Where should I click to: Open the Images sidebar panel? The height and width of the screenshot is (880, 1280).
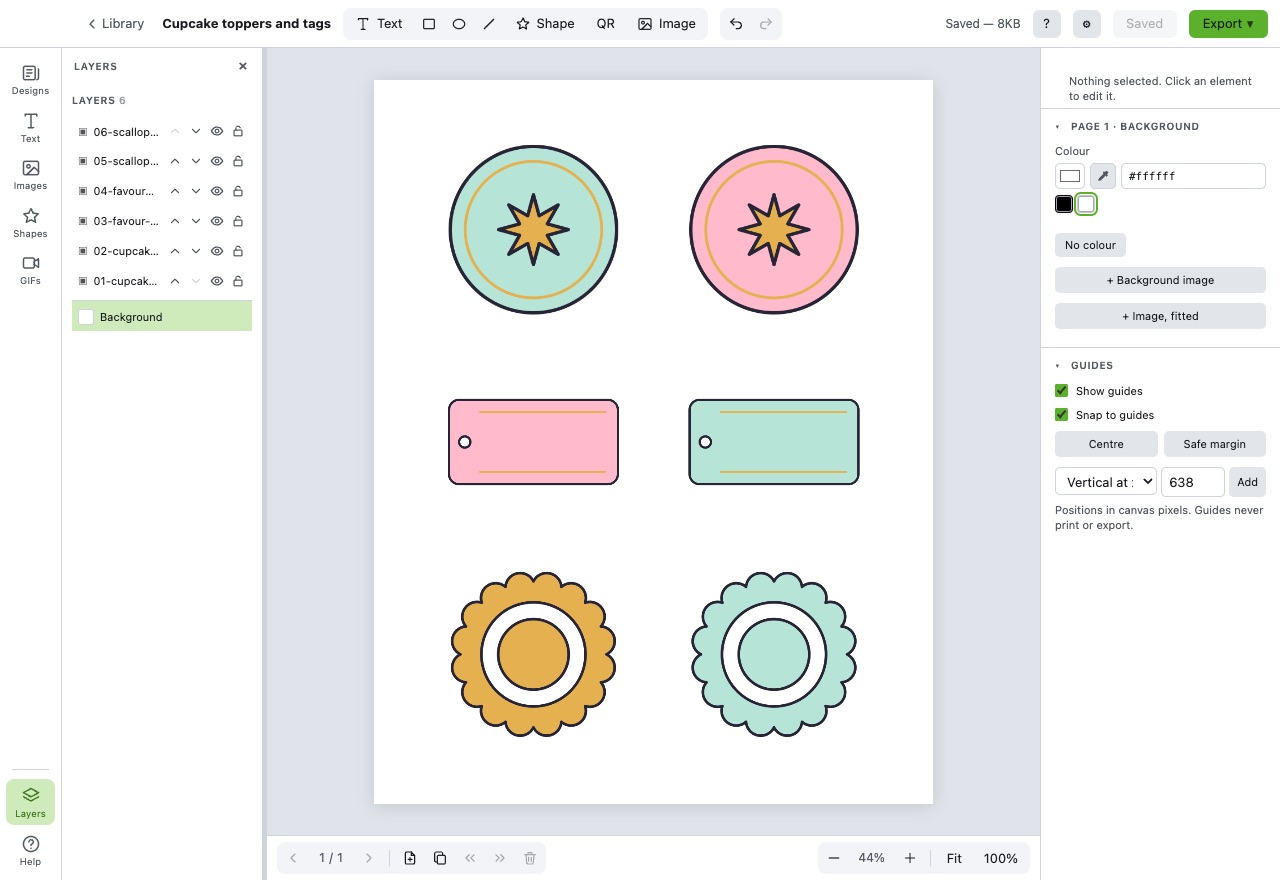pyautogui.click(x=30, y=175)
